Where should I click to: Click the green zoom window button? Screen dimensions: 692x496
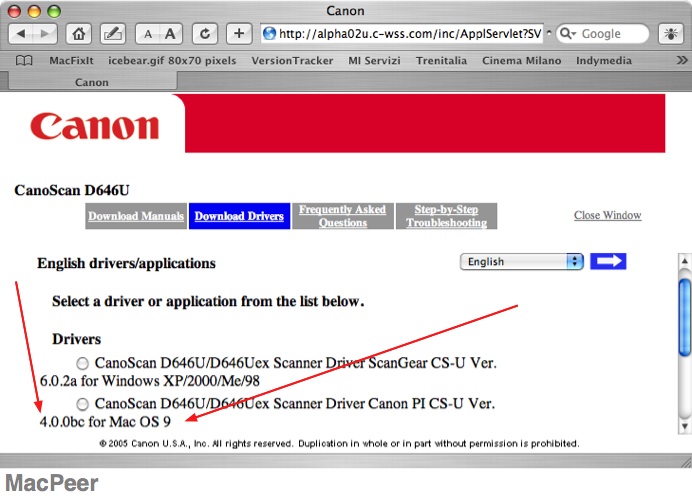(x=54, y=11)
